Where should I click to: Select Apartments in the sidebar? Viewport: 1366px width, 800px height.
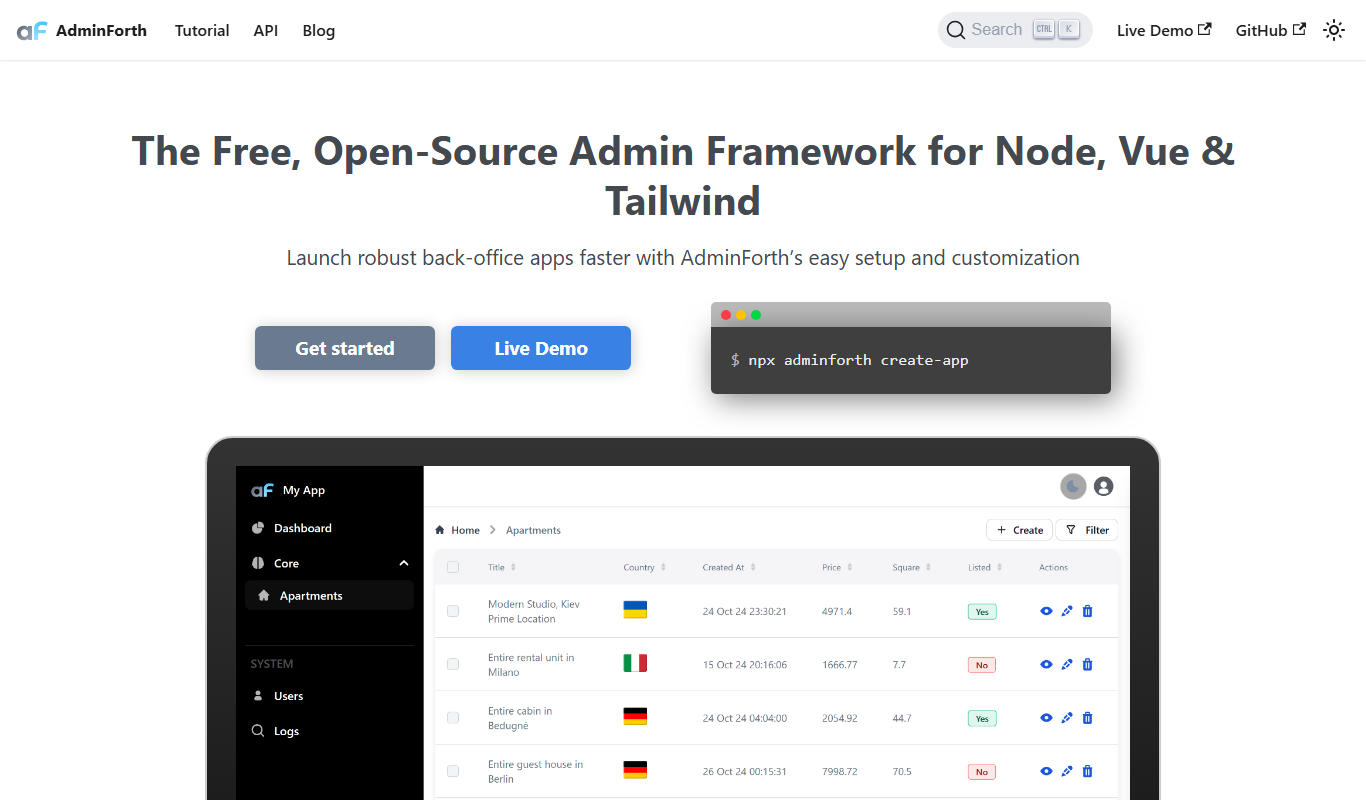point(329,595)
